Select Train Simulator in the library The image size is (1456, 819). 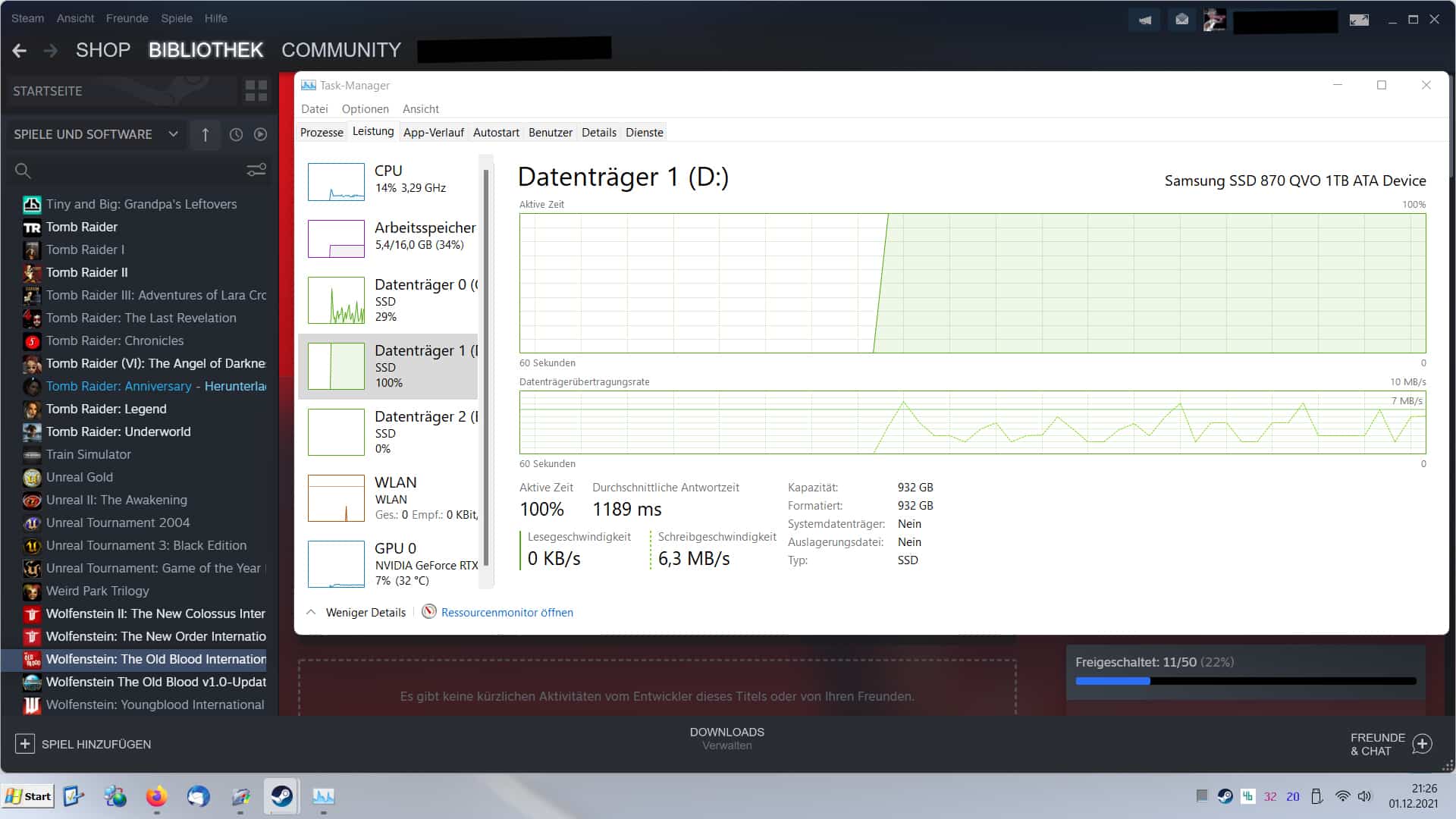point(88,454)
